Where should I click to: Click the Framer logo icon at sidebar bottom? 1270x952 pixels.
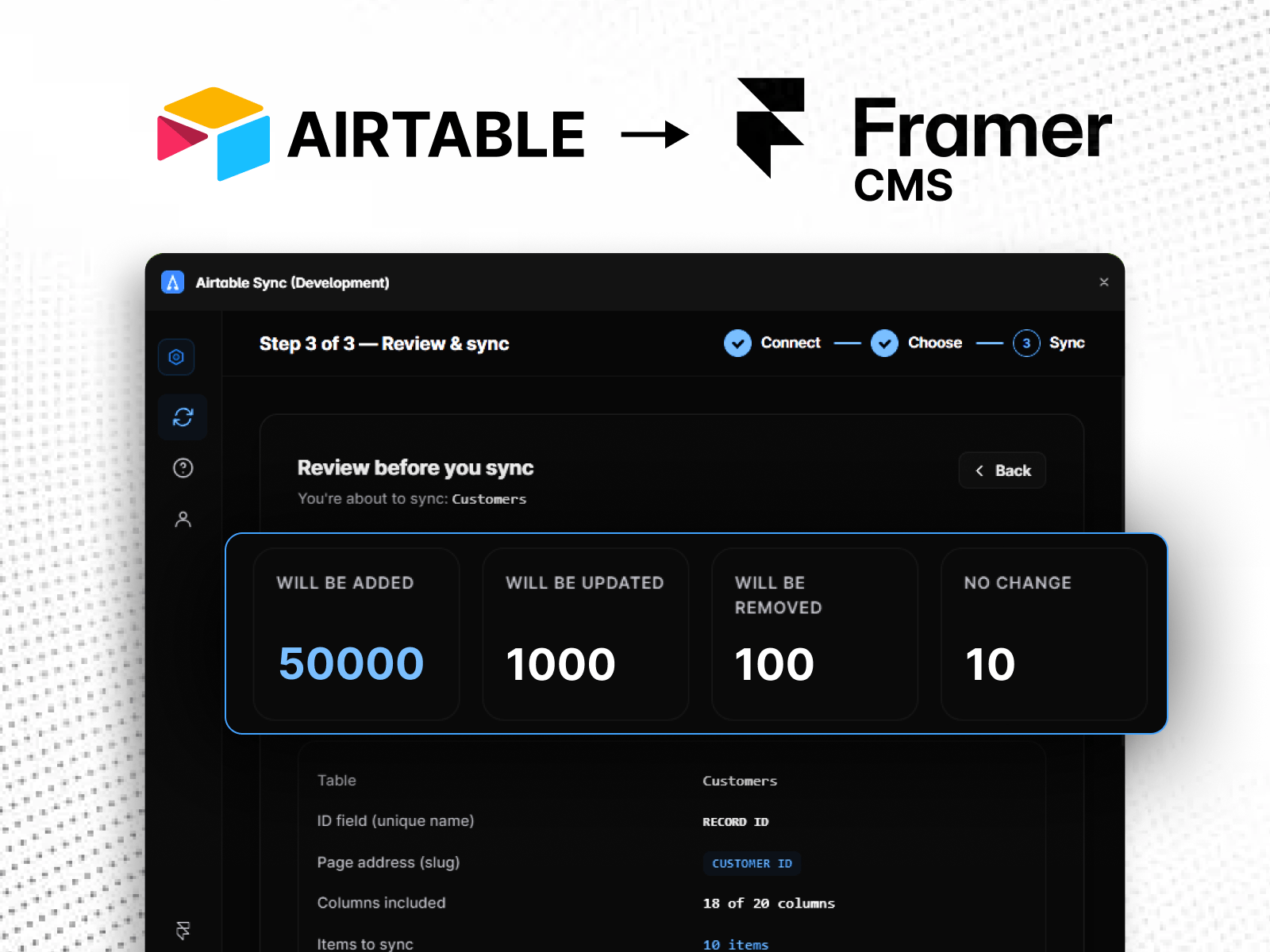point(183,930)
